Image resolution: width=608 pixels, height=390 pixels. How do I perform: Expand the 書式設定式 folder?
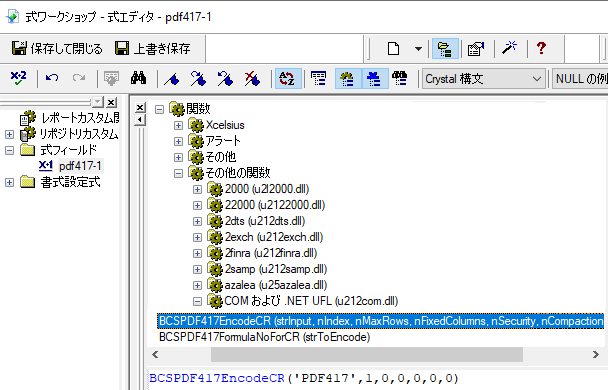9,182
